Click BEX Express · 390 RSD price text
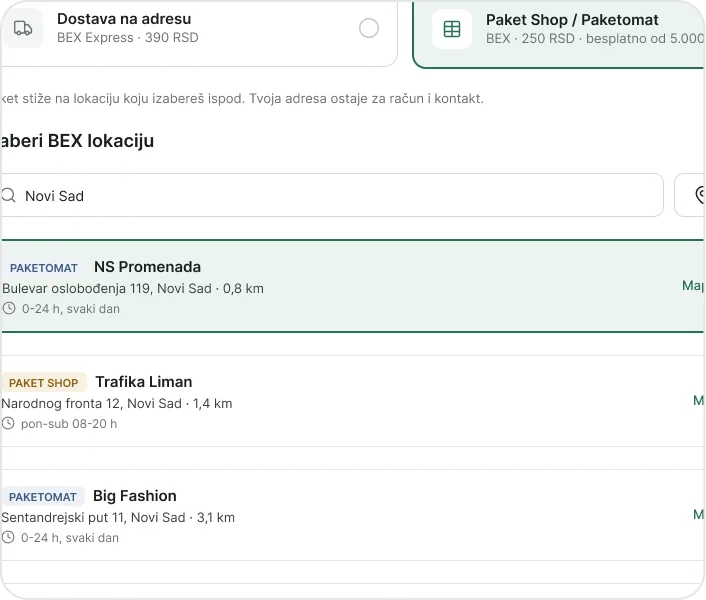Image resolution: width=706 pixels, height=600 pixels. 128,37
